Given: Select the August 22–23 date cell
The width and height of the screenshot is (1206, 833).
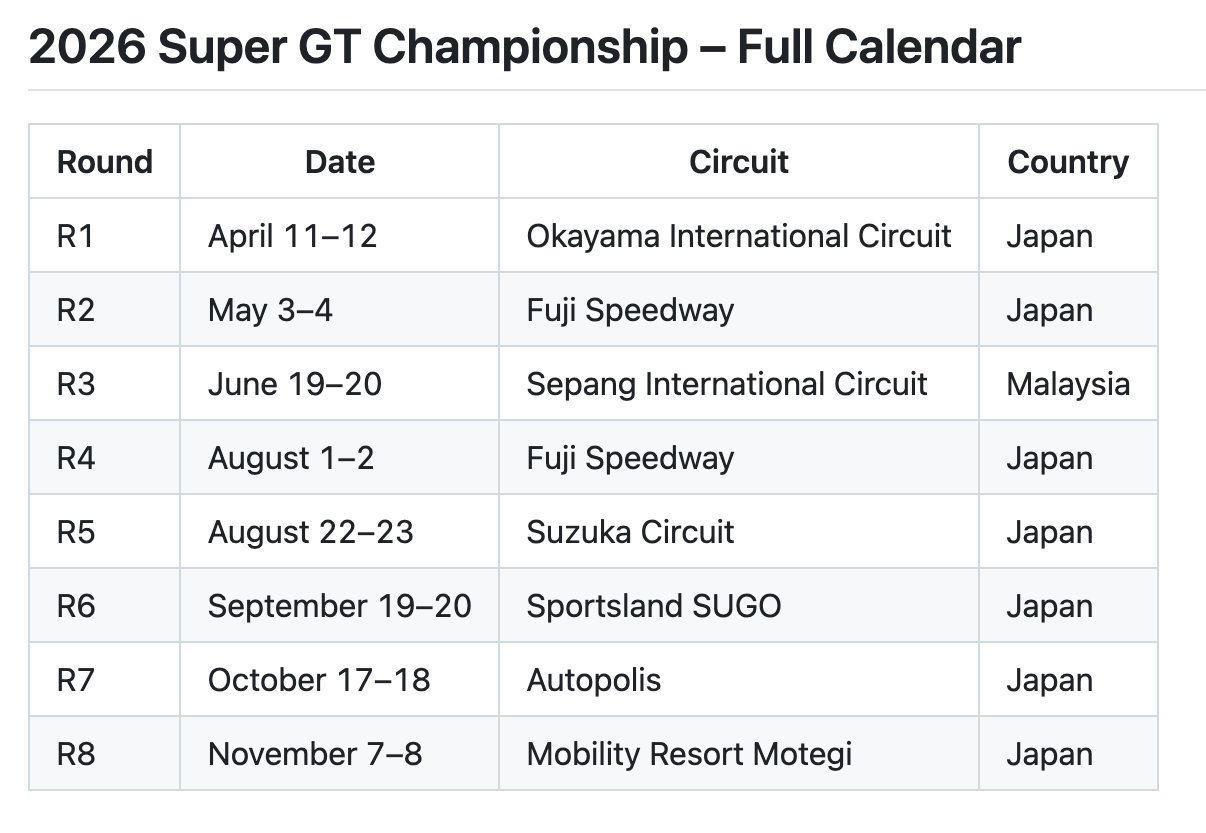Looking at the screenshot, I should point(310,532).
